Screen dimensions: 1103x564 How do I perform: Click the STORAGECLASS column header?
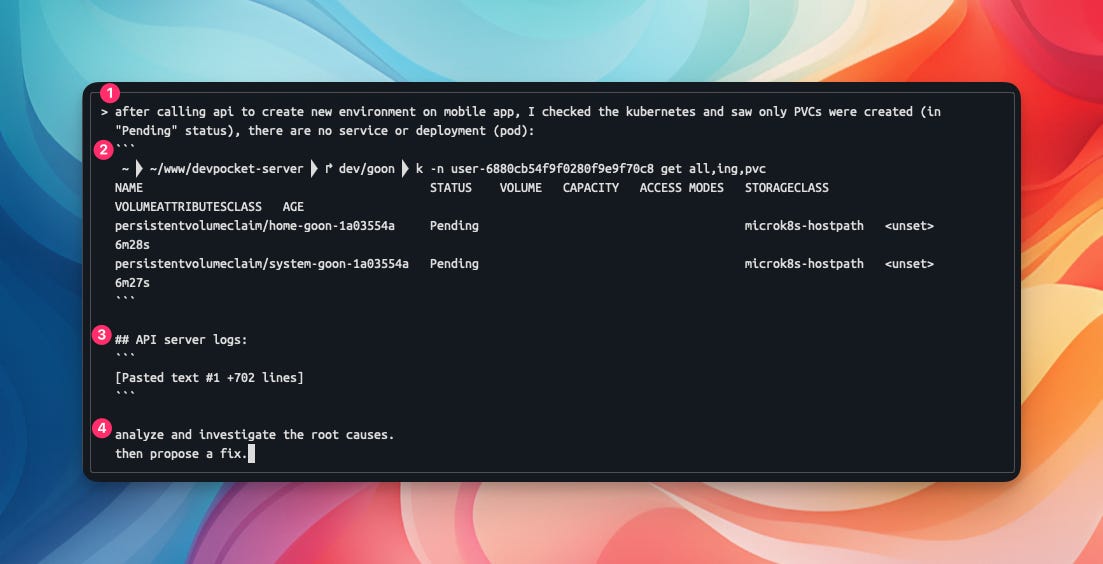[786, 188]
